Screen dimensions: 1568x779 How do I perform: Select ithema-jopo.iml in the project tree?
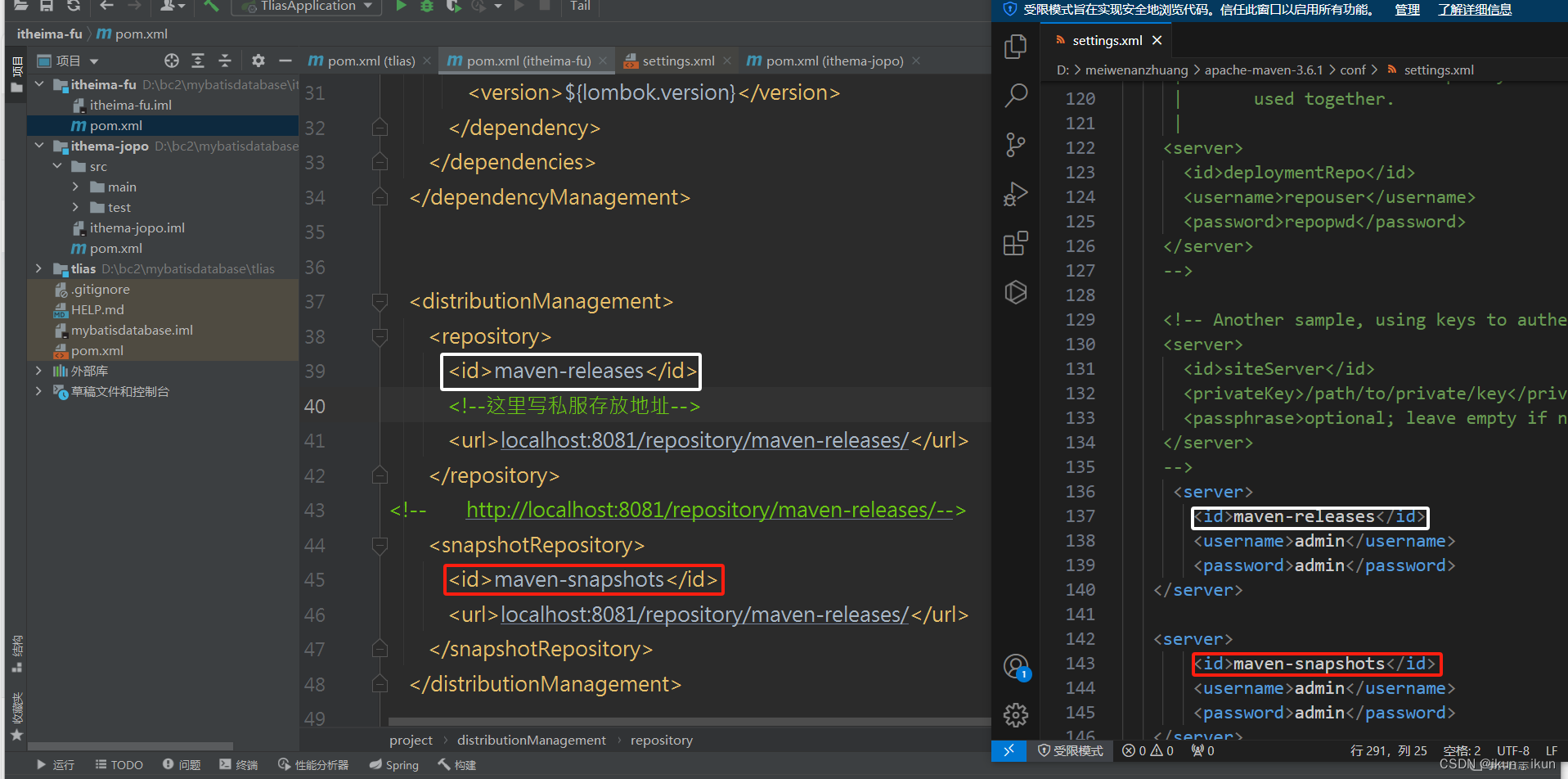click(137, 227)
